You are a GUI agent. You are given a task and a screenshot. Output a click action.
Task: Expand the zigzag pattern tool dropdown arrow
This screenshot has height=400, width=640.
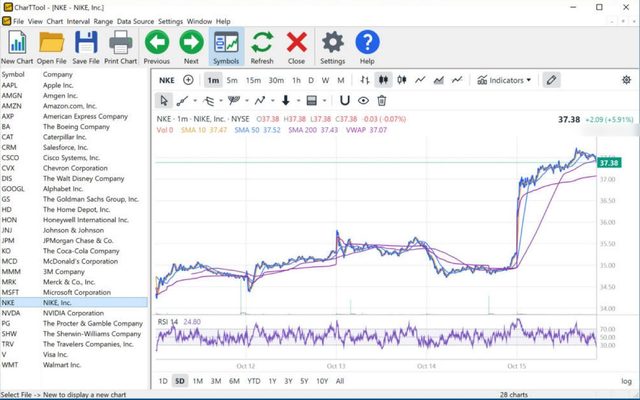(x=273, y=100)
